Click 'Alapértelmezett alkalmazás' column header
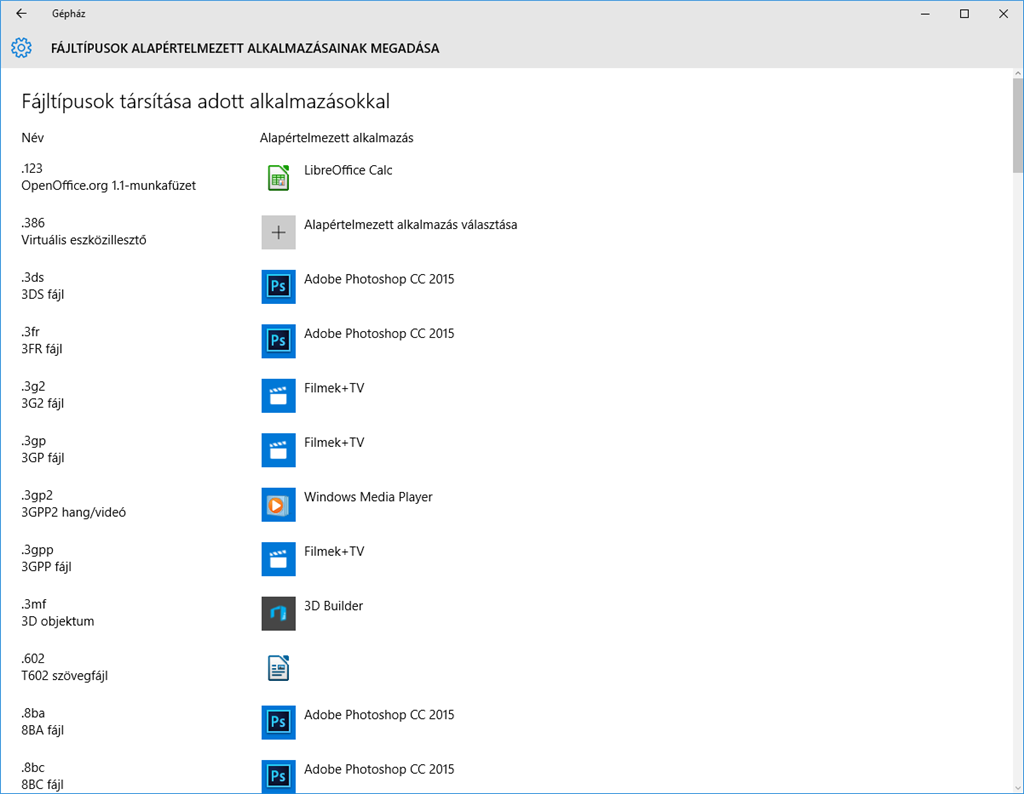The width and height of the screenshot is (1024, 794). [x=336, y=138]
